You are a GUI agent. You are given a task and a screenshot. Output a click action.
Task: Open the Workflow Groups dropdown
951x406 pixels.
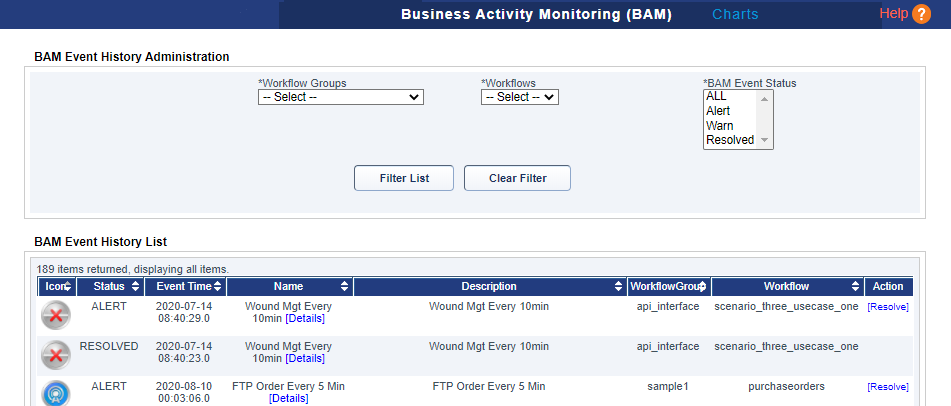point(340,97)
